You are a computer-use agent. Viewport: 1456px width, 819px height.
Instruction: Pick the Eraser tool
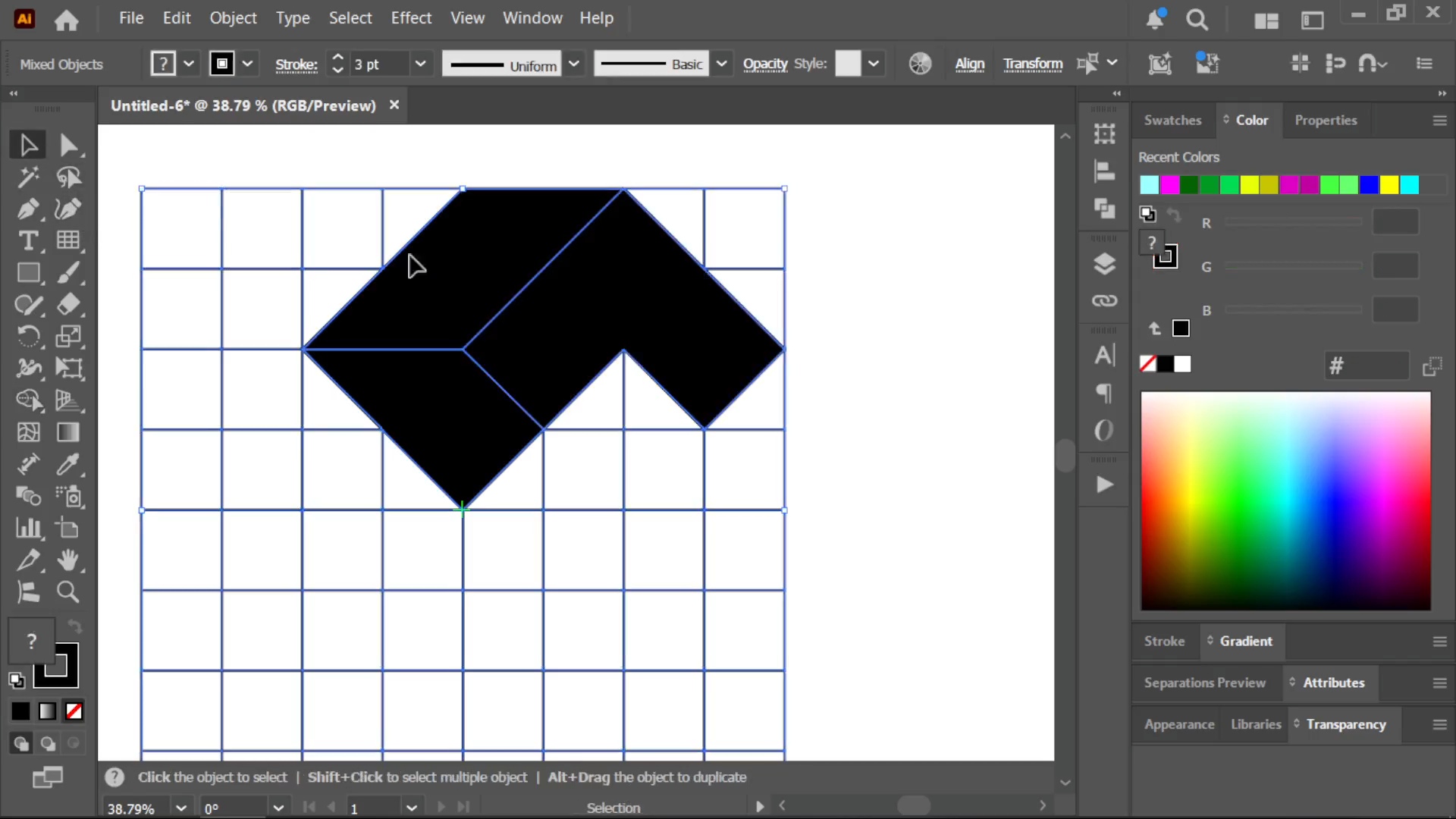[68, 305]
